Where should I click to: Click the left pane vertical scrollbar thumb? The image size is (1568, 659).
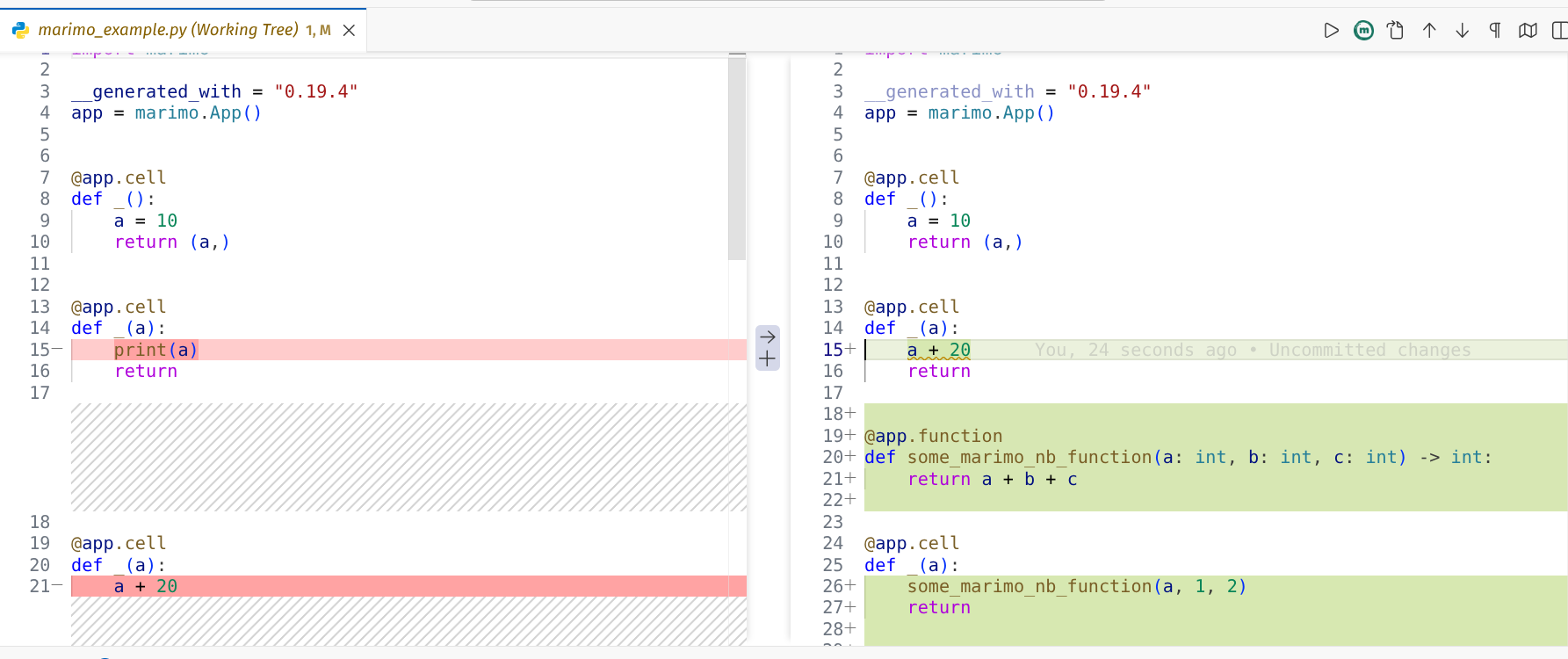point(736,158)
